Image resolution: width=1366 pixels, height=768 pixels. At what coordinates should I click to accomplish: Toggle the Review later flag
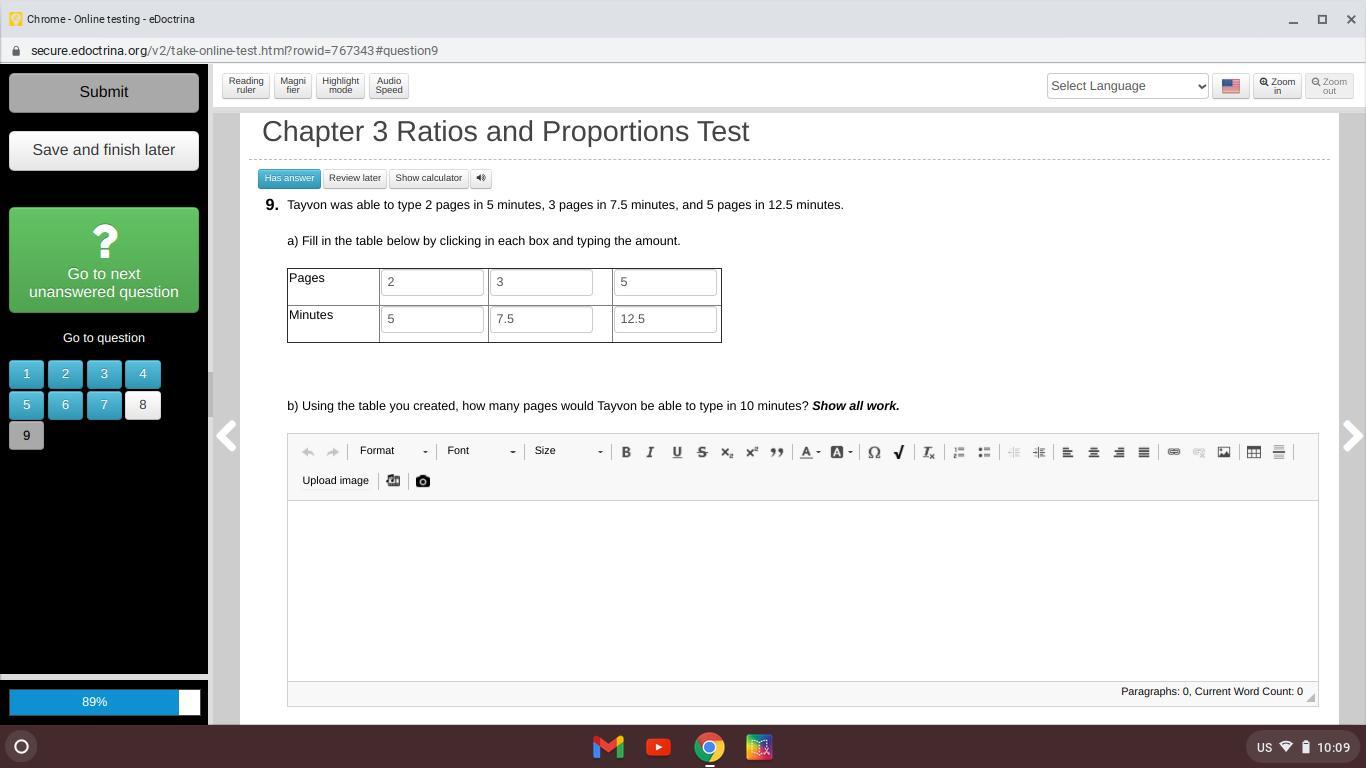[355, 178]
